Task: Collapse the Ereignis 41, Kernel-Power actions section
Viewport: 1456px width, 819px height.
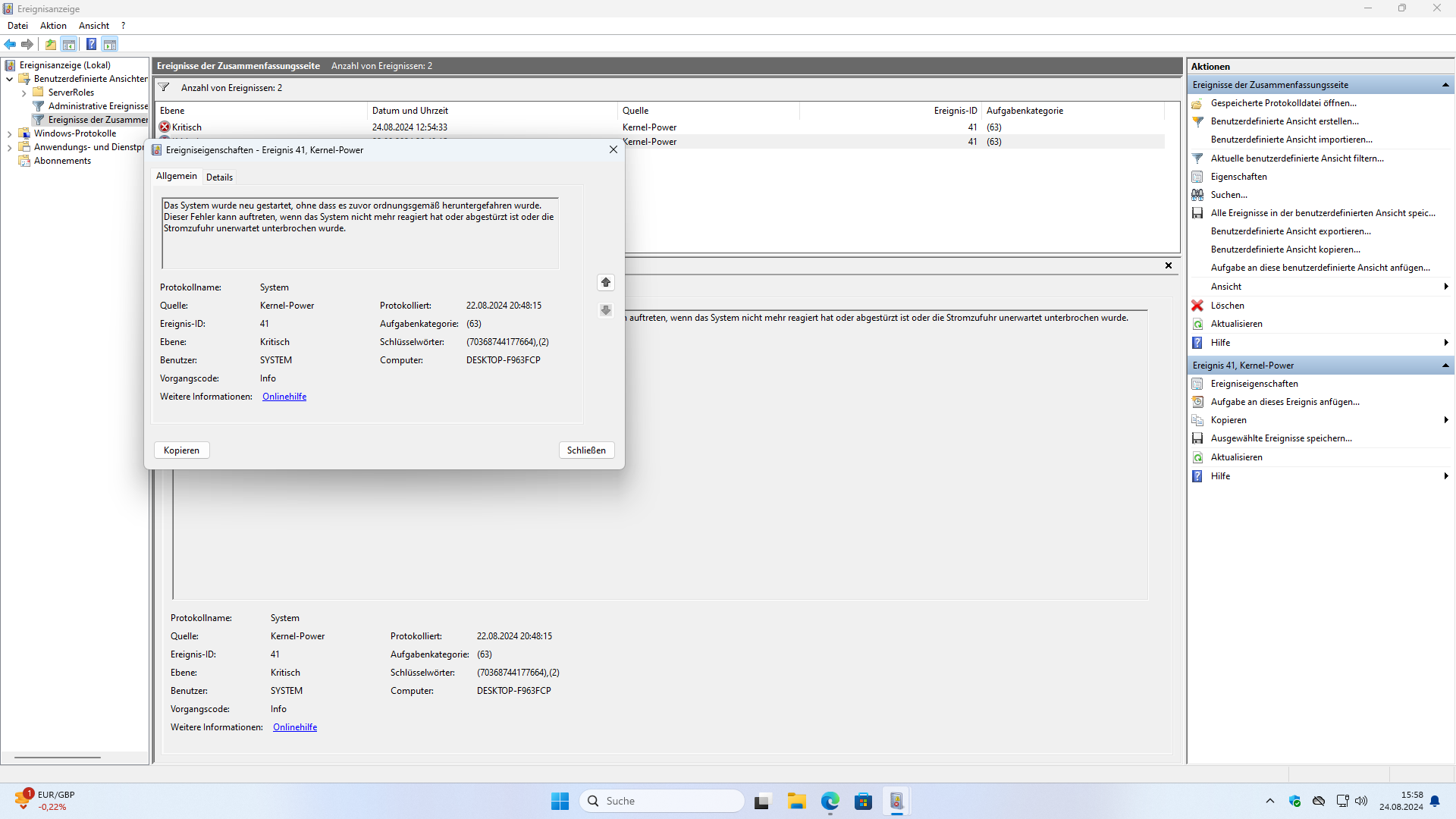Action: coord(1445,366)
